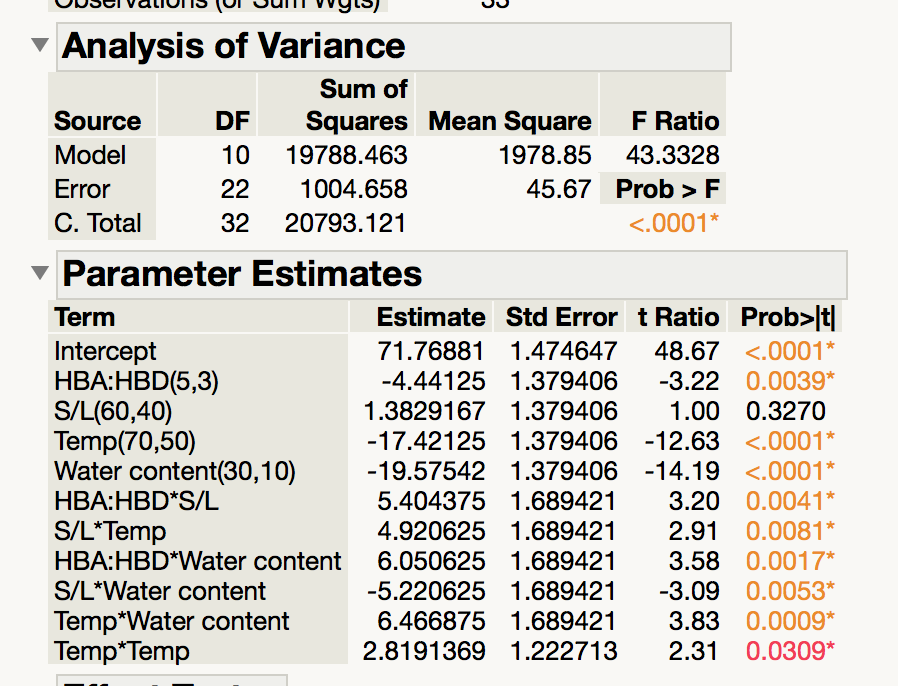Screen dimensions: 898x686
Task: Click the HBA:HBD*Water content term label
Action: (x=198, y=561)
